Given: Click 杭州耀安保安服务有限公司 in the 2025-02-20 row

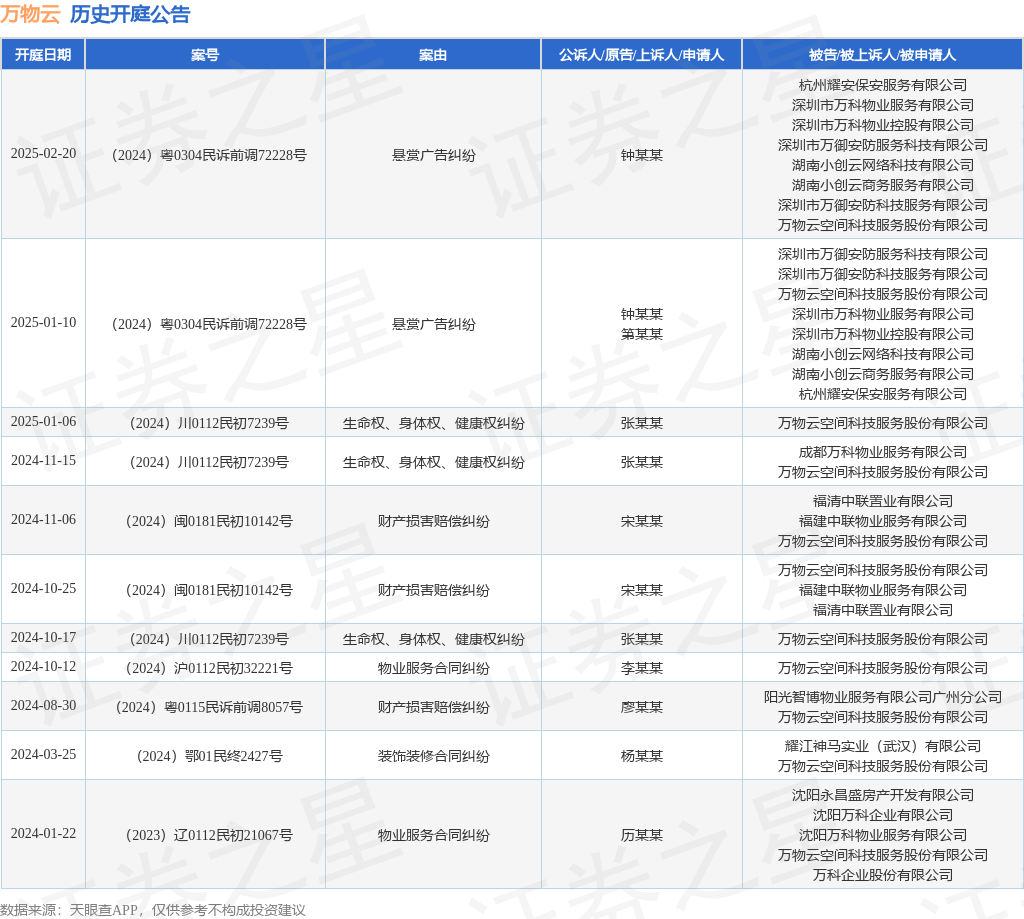Looking at the screenshot, I should (x=883, y=85).
